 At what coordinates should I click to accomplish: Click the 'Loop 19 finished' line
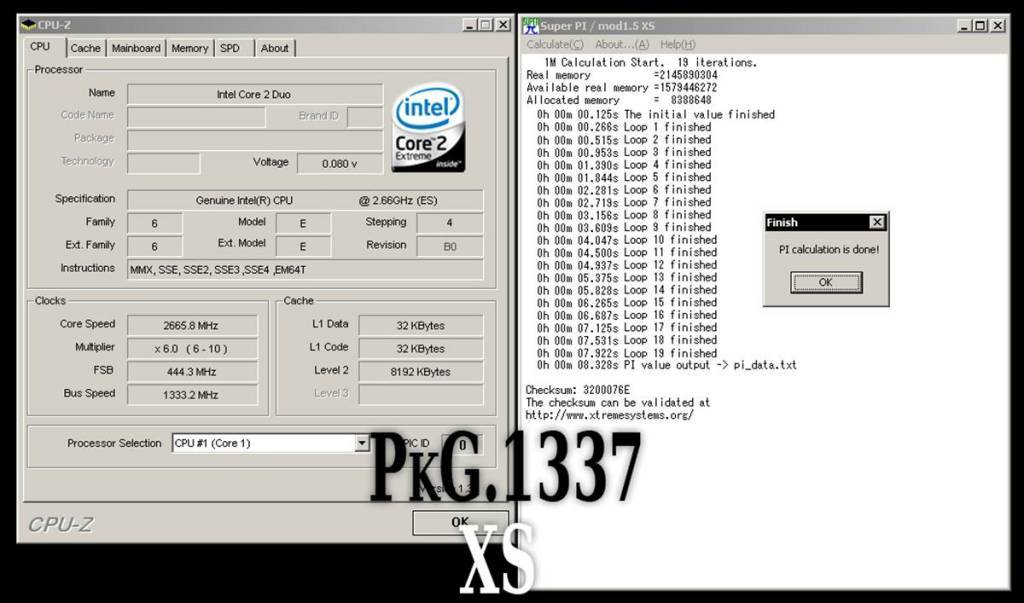[x=627, y=353]
